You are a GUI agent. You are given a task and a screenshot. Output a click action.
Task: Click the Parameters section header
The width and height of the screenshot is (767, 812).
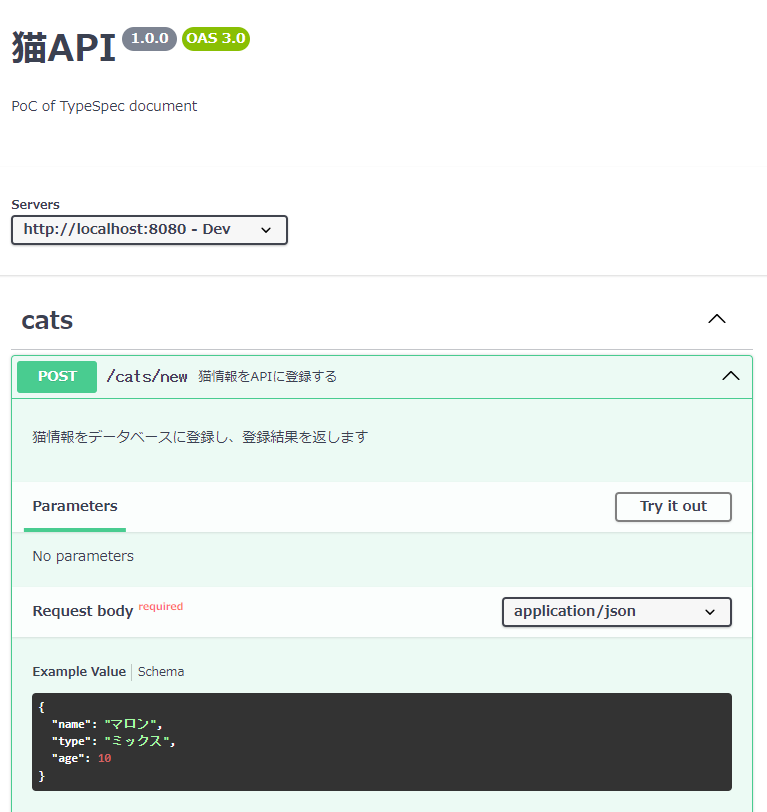[74, 506]
